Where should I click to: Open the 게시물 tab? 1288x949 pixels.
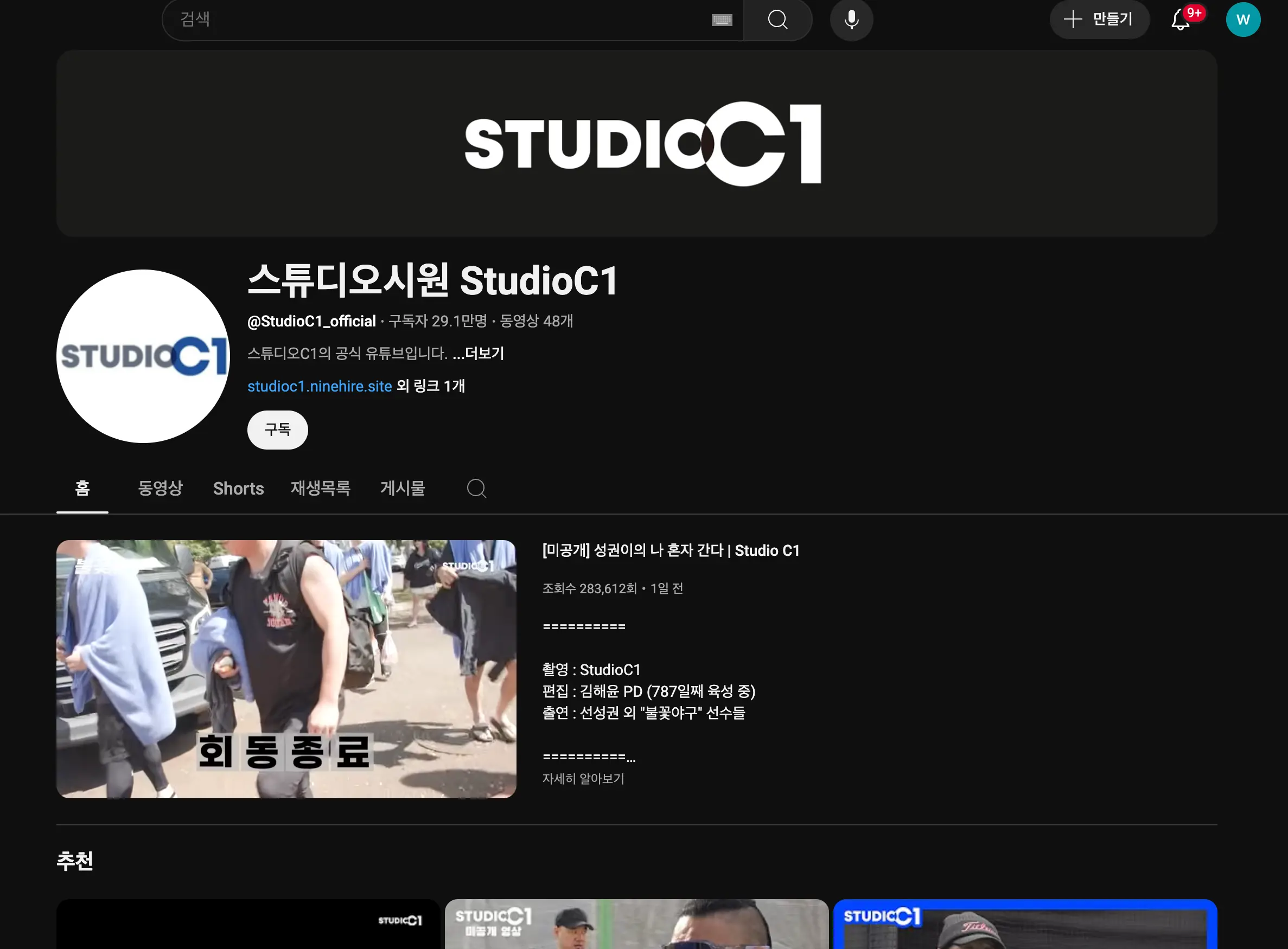(x=403, y=488)
